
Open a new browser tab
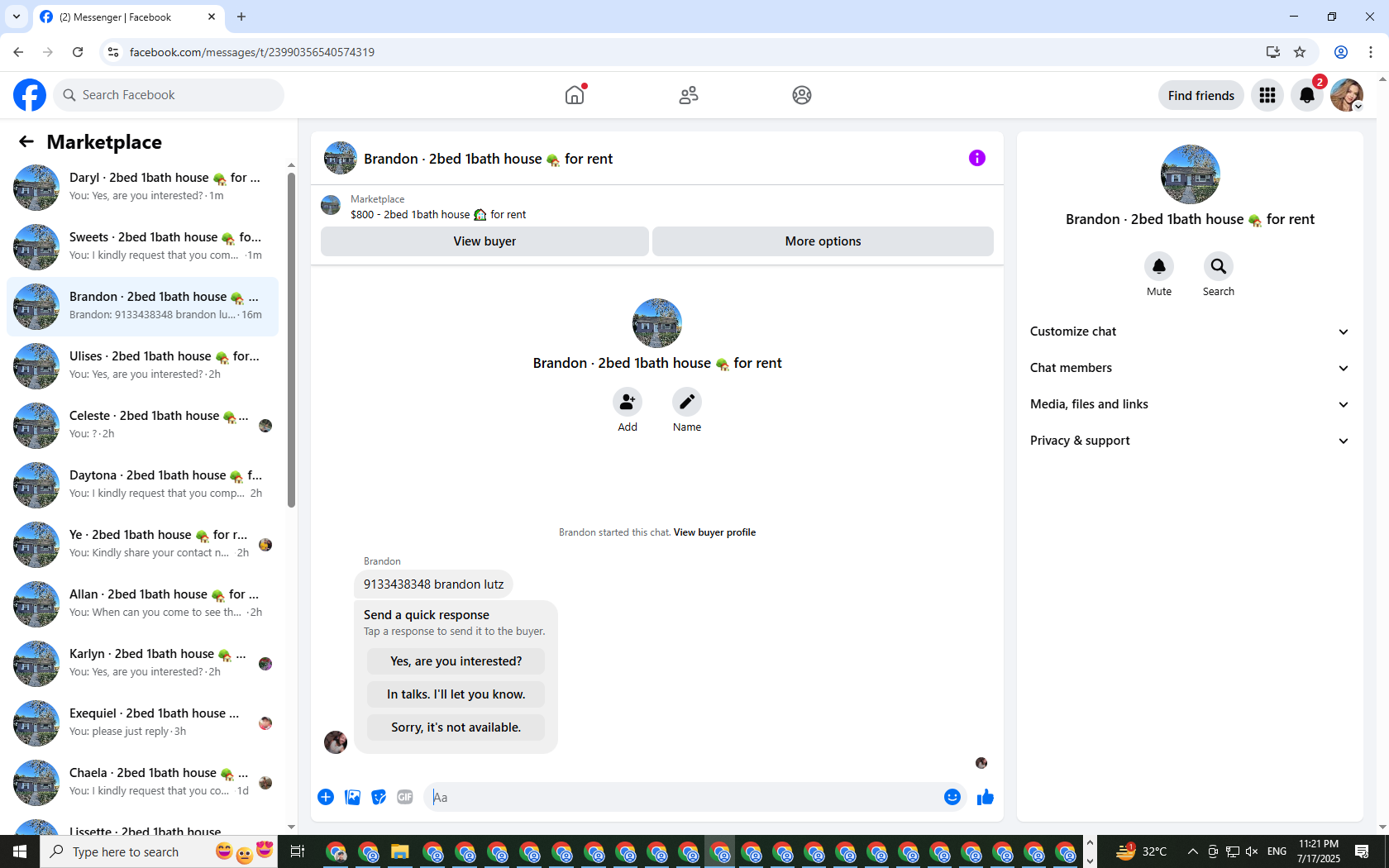[241, 17]
